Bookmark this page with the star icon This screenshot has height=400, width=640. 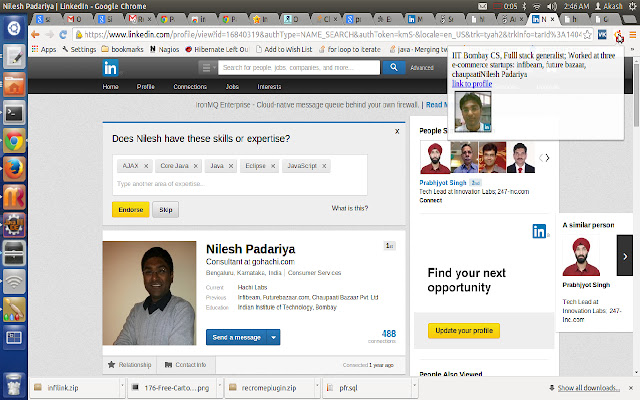point(587,35)
